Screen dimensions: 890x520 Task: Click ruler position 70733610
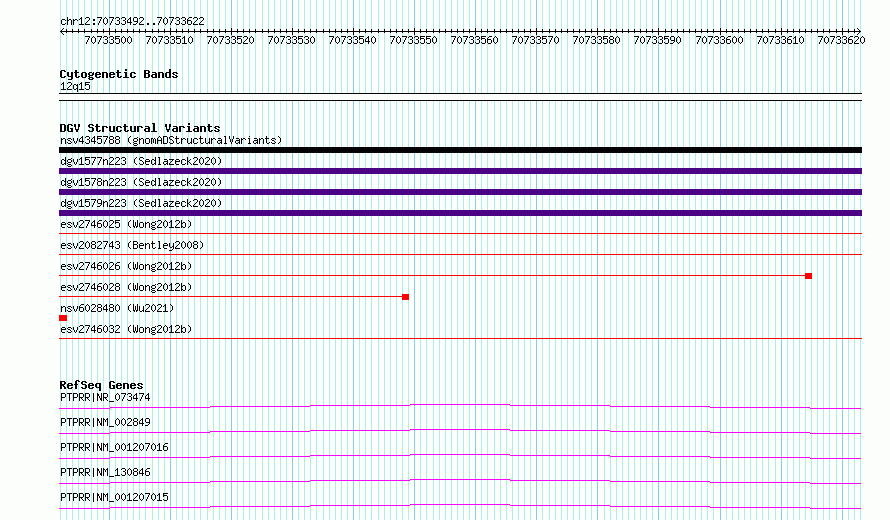(x=780, y=40)
